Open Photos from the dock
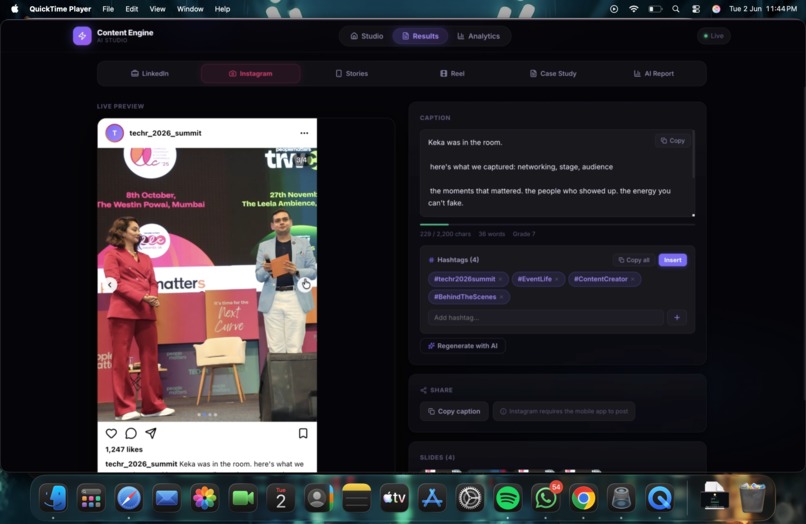This screenshot has width=806, height=524. coord(205,498)
